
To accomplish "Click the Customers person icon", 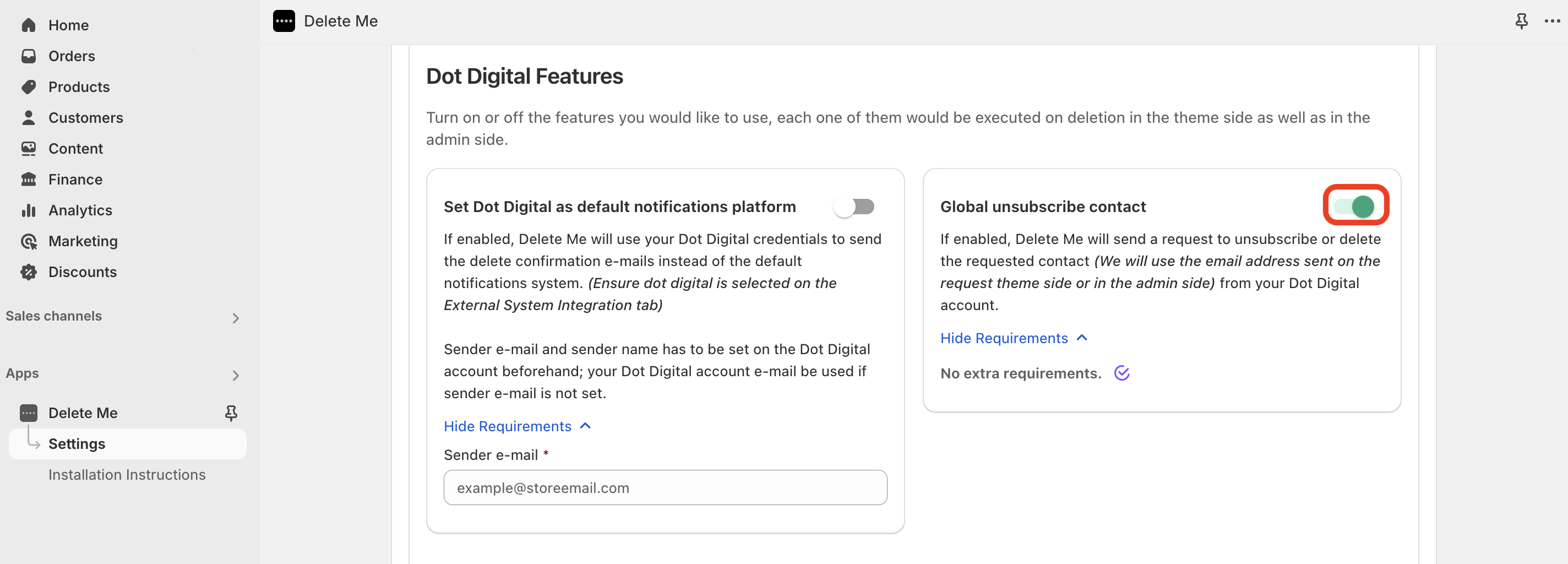I will (x=29, y=117).
